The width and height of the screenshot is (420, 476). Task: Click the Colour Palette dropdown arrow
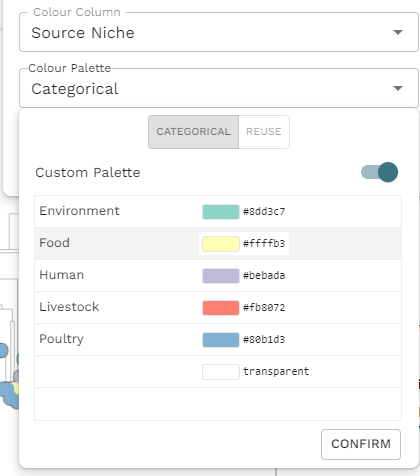click(398, 88)
